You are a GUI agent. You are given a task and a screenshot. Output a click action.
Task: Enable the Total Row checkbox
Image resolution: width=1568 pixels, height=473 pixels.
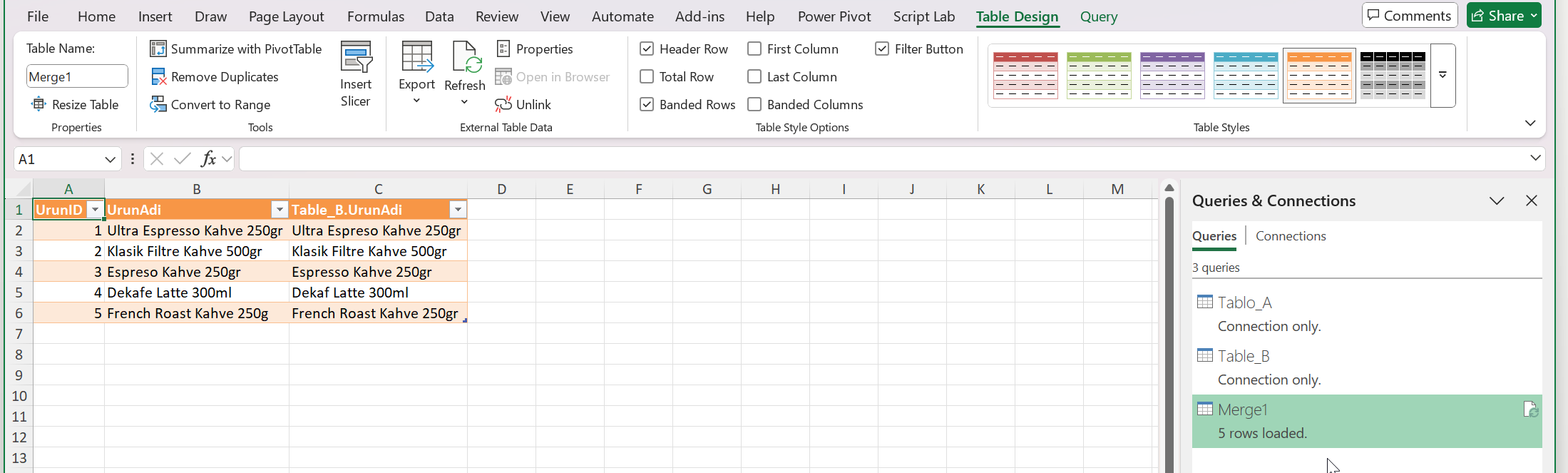[647, 77]
